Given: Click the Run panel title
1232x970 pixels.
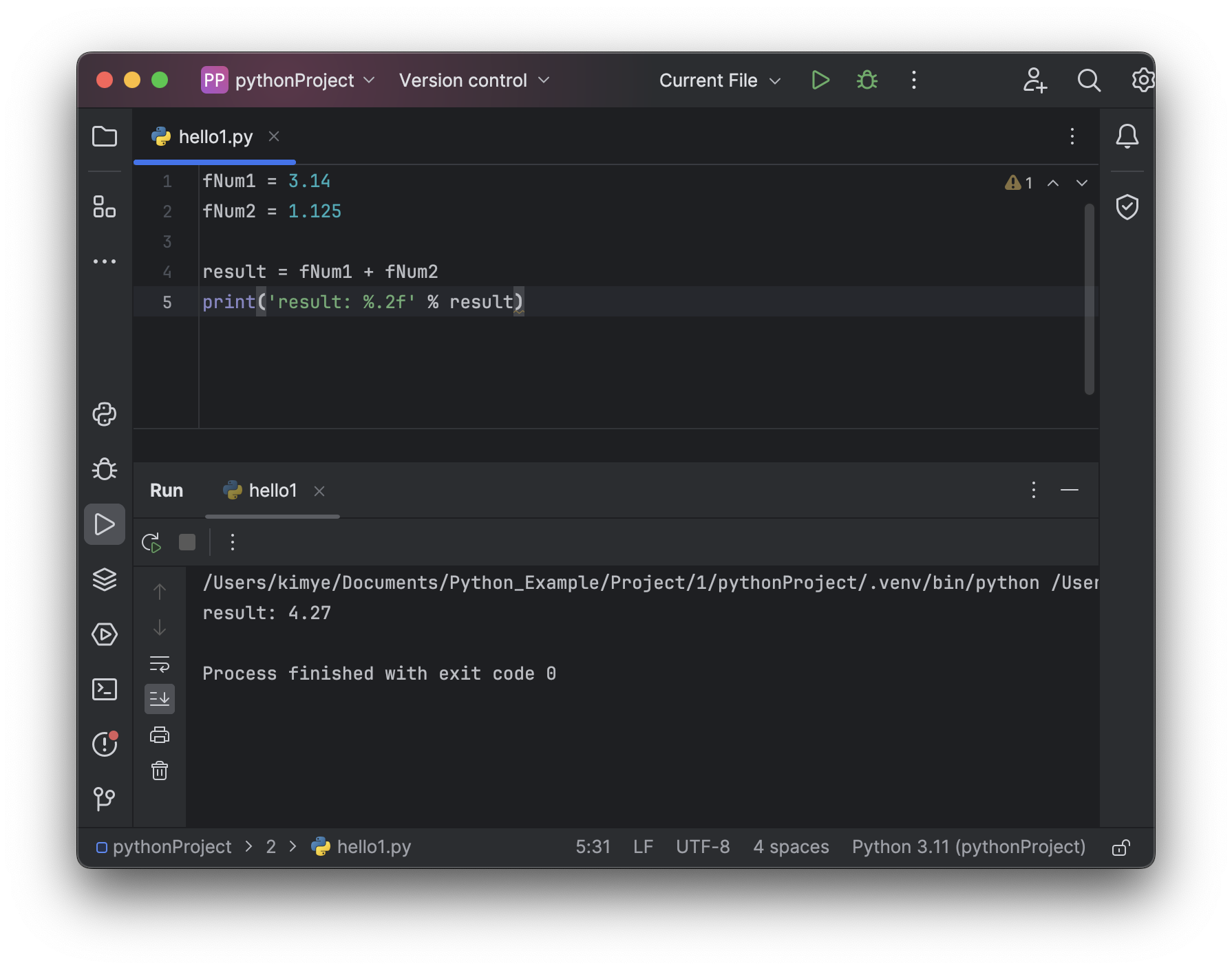Looking at the screenshot, I should click(x=167, y=491).
